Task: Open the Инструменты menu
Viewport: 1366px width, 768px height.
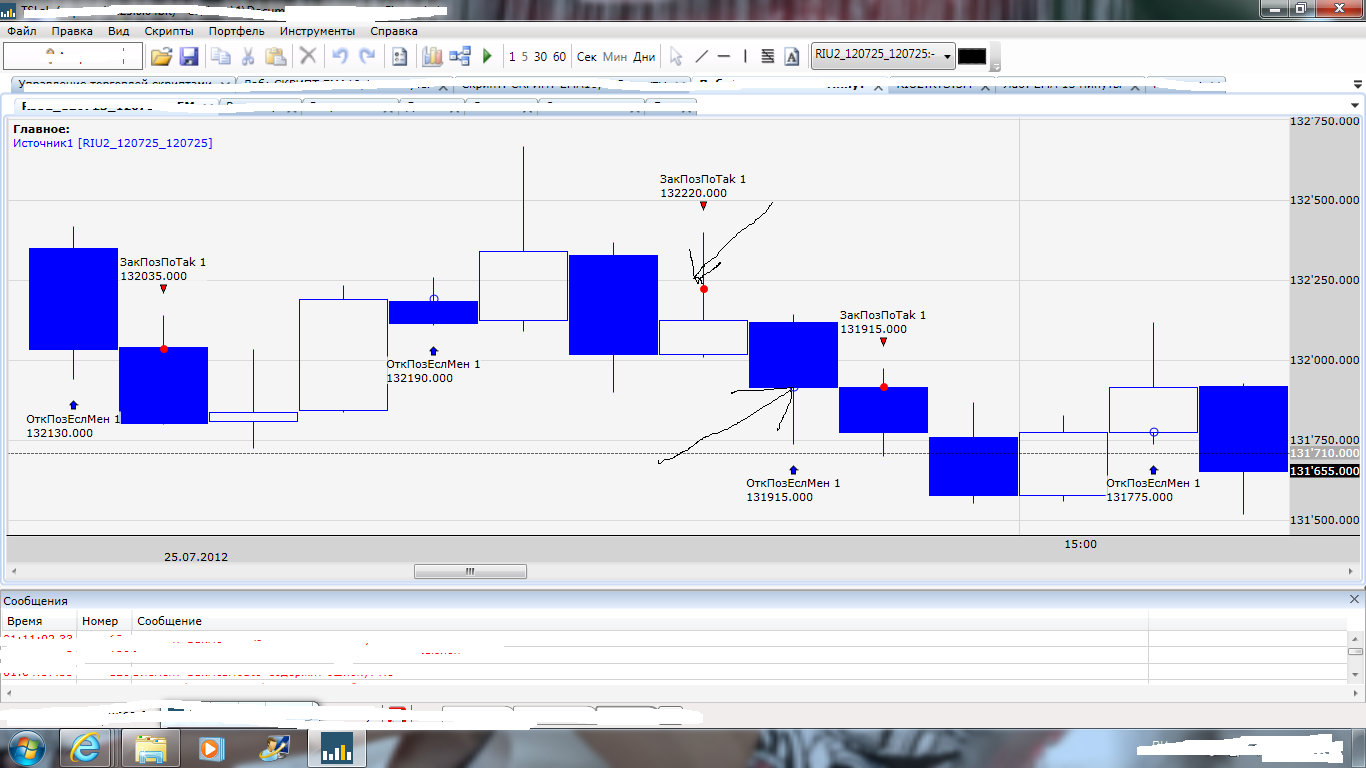Action: [x=317, y=31]
